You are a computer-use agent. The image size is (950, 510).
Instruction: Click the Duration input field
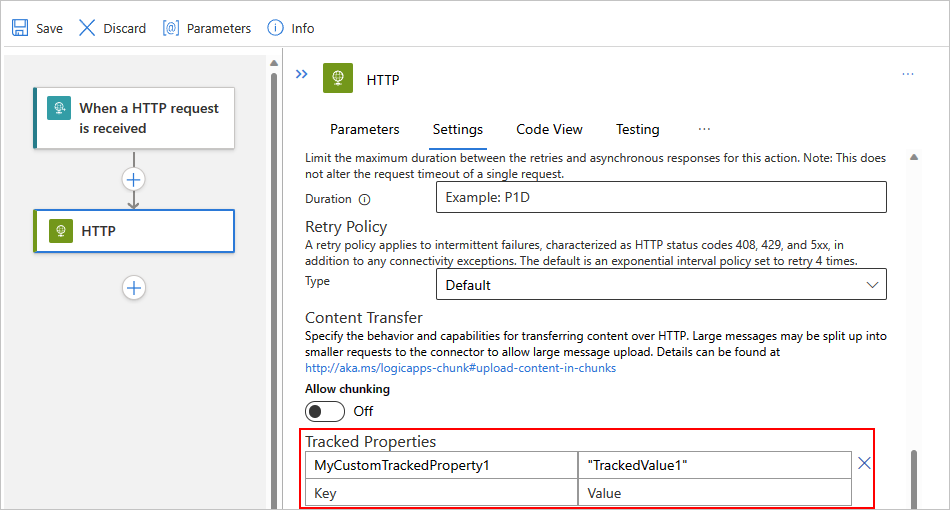(661, 197)
